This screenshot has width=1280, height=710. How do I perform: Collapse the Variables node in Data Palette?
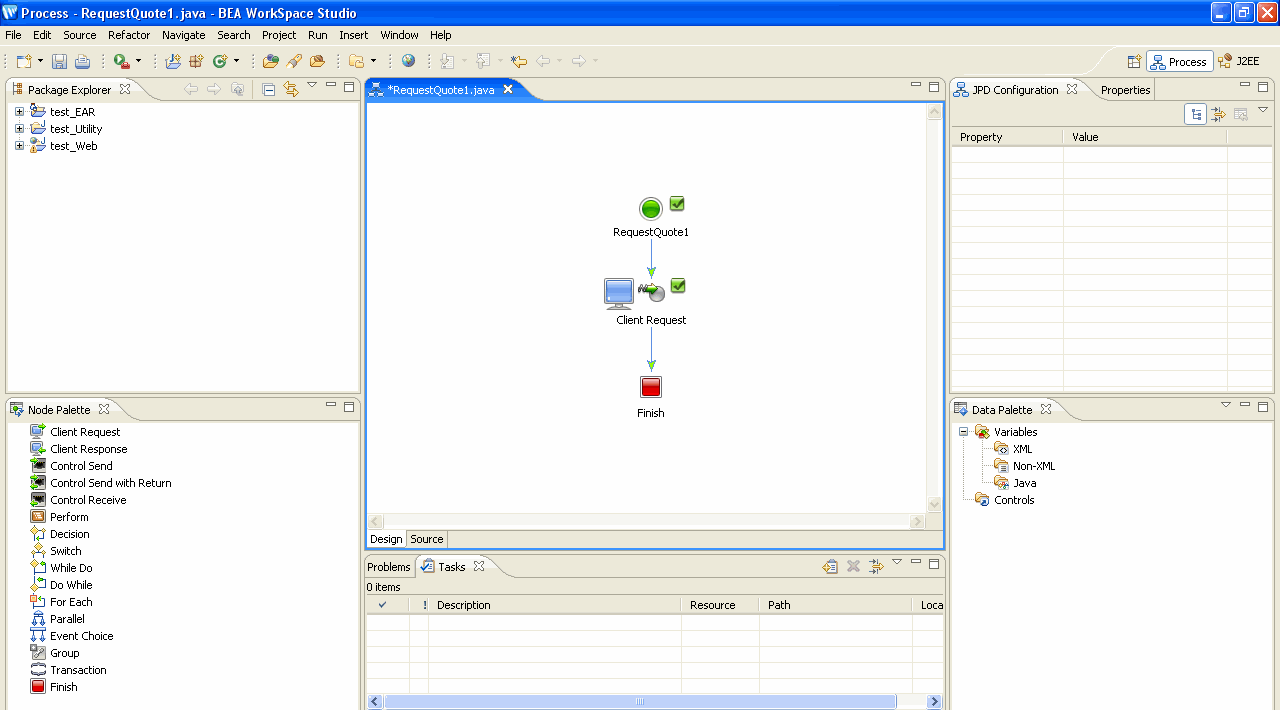pyautogui.click(x=963, y=431)
